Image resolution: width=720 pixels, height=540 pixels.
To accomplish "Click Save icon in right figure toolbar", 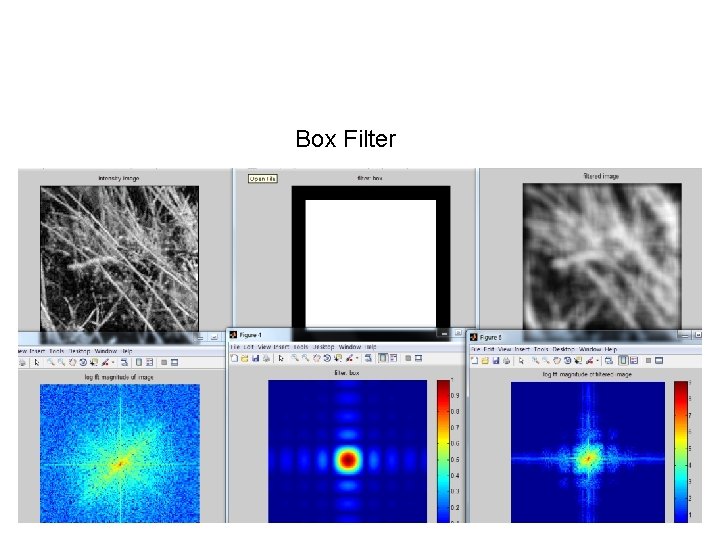I will [x=496, y=360].
